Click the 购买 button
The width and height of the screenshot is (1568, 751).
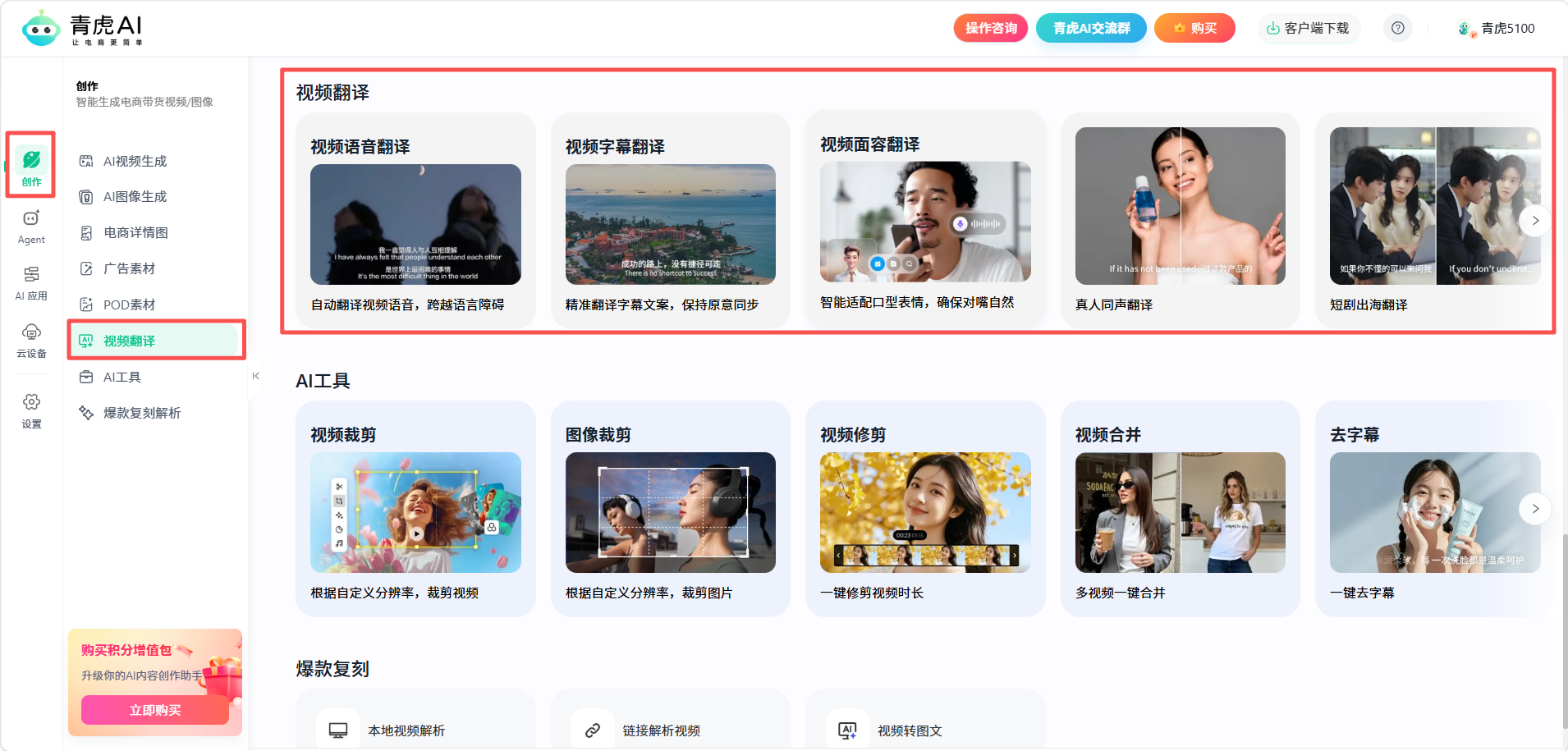click(x=1194, y=28)
